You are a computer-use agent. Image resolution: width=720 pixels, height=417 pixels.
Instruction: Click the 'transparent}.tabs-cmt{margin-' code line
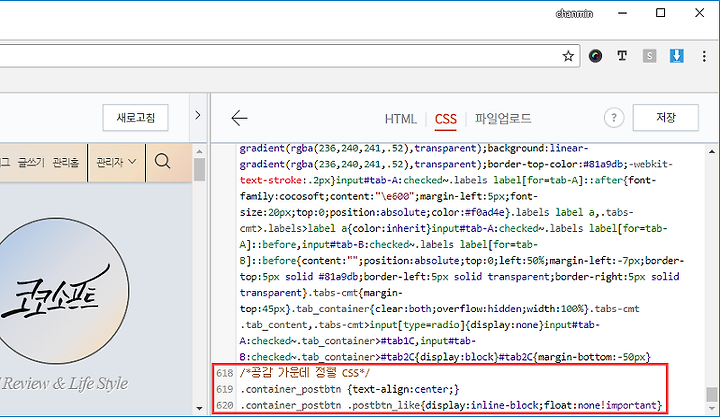tap(321, 293)
